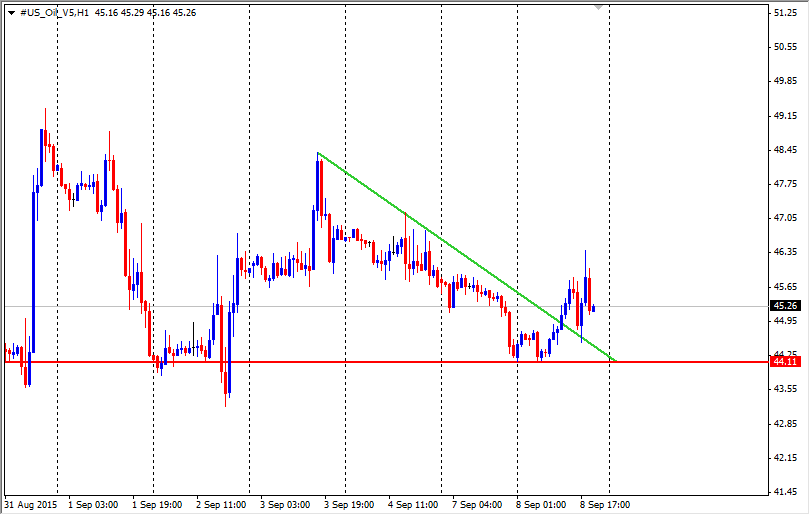
Task: Select the green descending trendline
Action: pyautogui.click(x=466, y=256)
